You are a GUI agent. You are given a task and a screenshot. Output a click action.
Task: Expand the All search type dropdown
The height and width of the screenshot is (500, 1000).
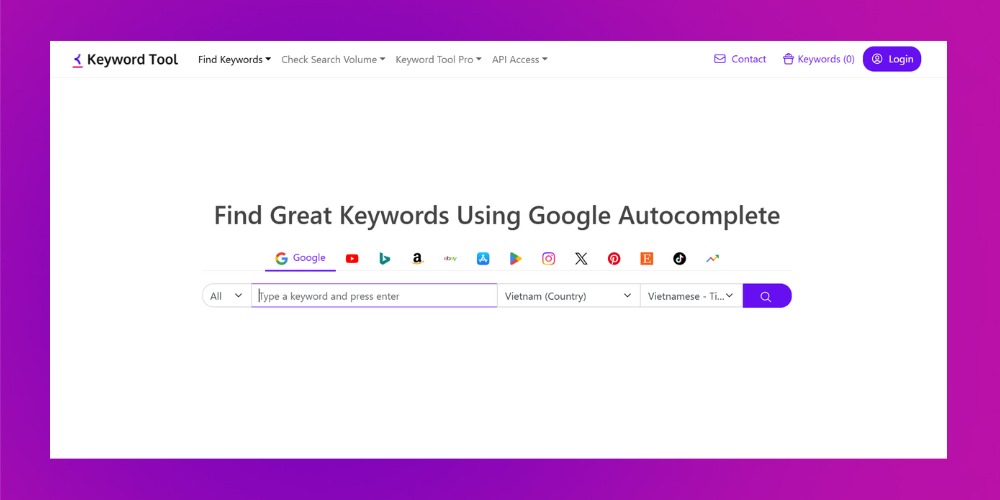pyautogui.click(x=226, y=296)
